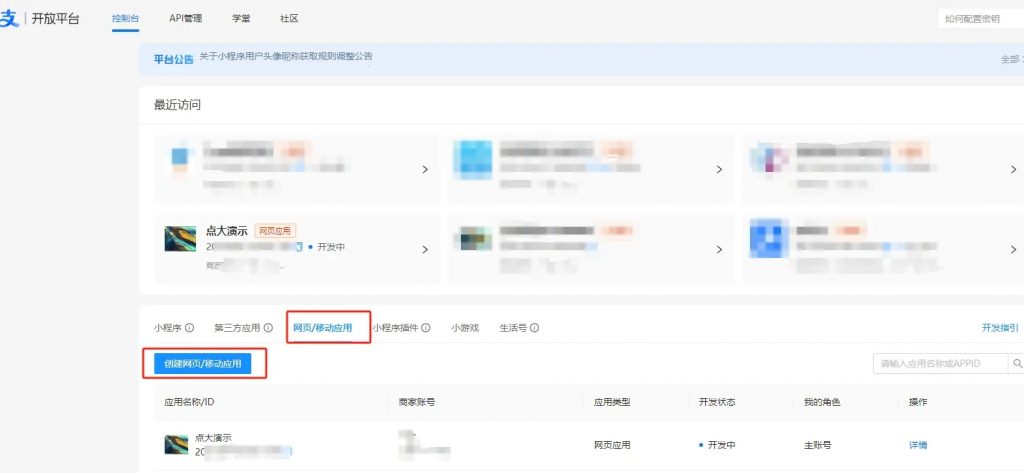Switch to the 小程序 tab
This screenshot has height=473, width=1024.
click(x=168, y=328)
